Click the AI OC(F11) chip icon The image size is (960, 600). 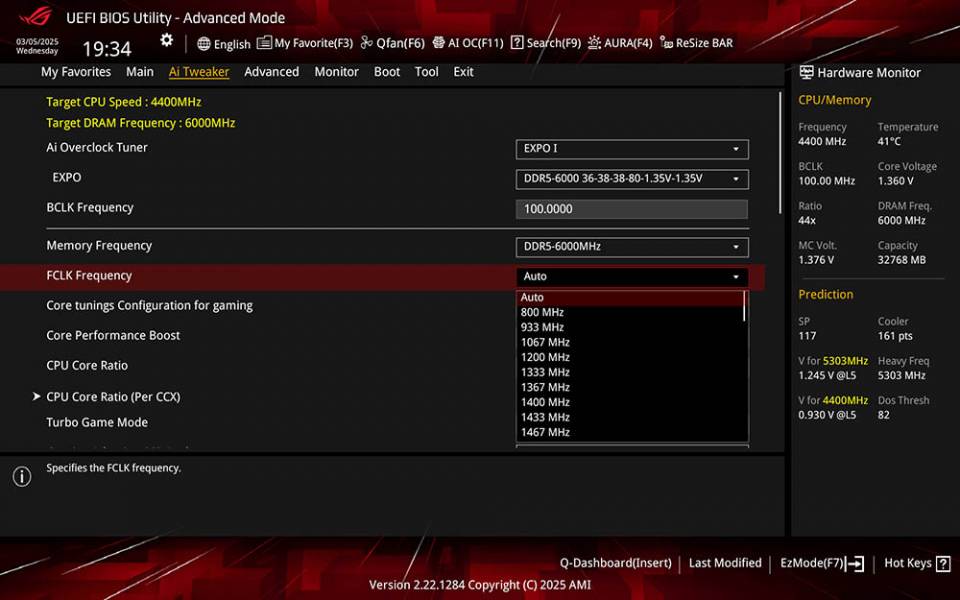coord(438,42)
